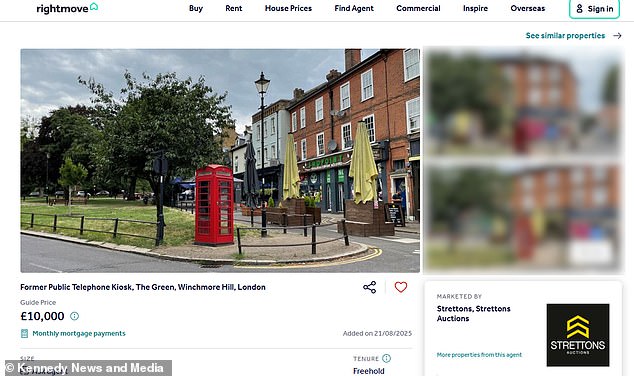Click the Sign in button
This screenshot has width=634, height=376.
pyautogui.click(x=594, y=8)
